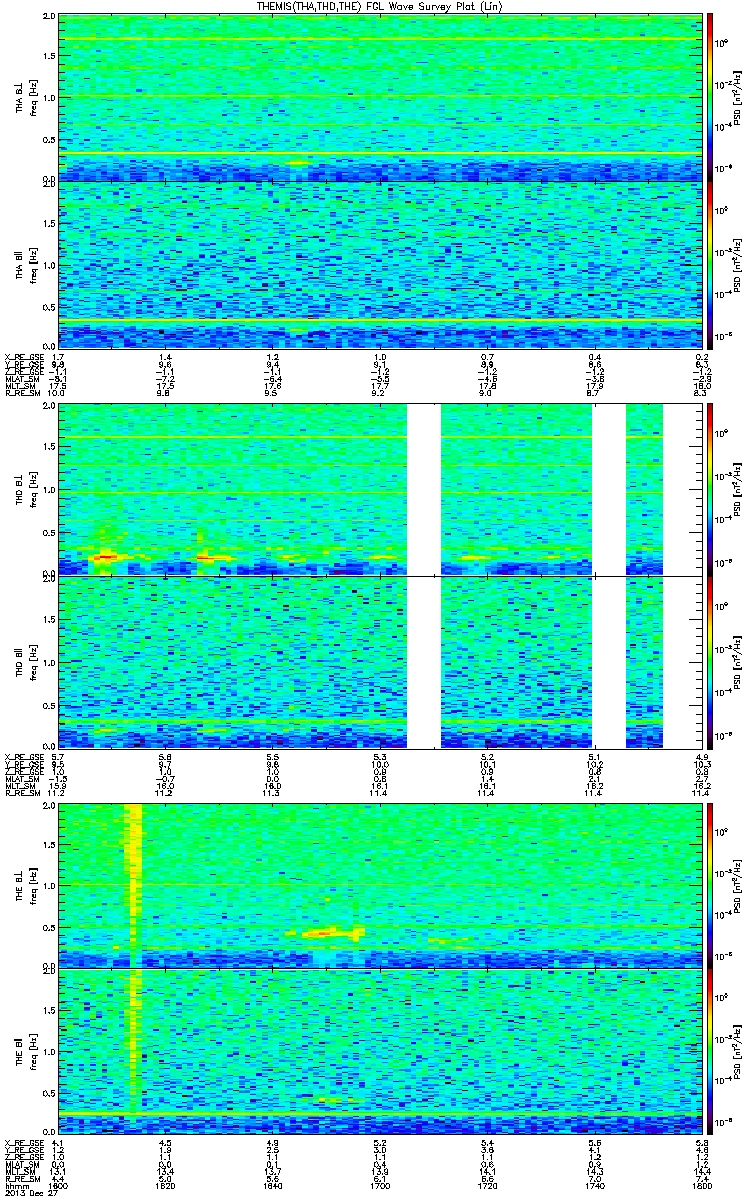Screen dimensions: 750x1200
Task: Click the plot title THEMIS FGL Wave Survey
Action: 375,7
